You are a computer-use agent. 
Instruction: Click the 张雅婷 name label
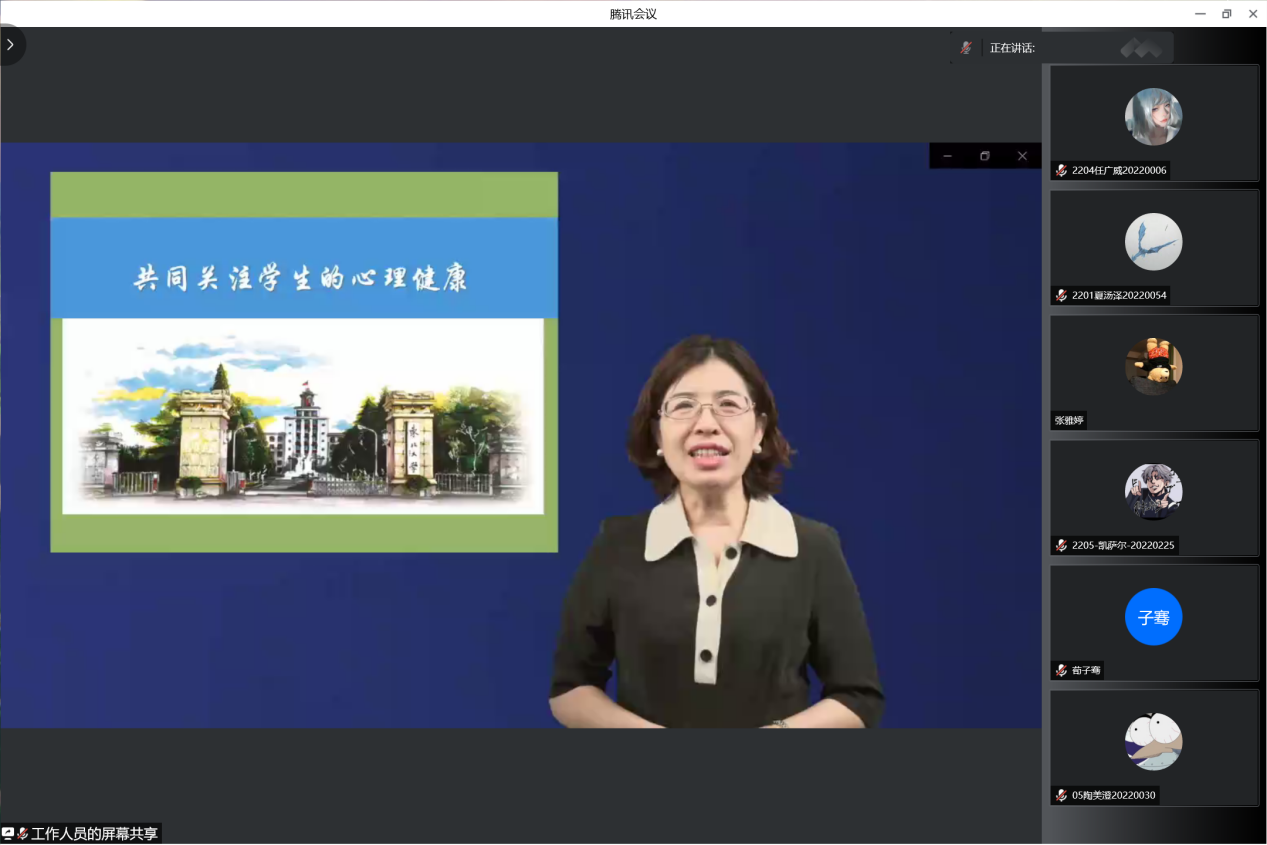(x=1068, y=421)
